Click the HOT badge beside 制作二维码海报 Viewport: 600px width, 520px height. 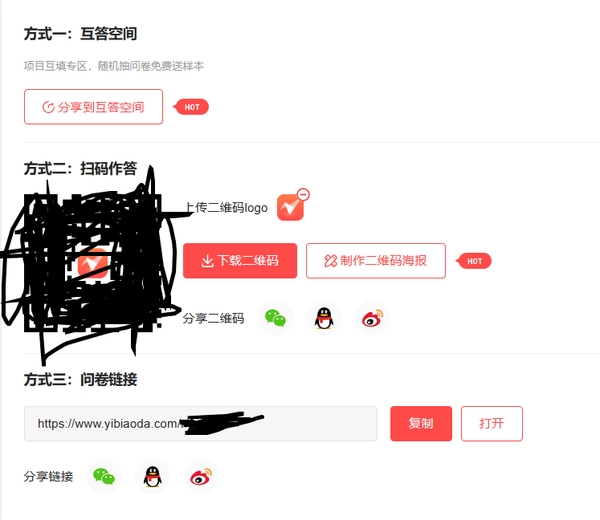coord(474,261)
